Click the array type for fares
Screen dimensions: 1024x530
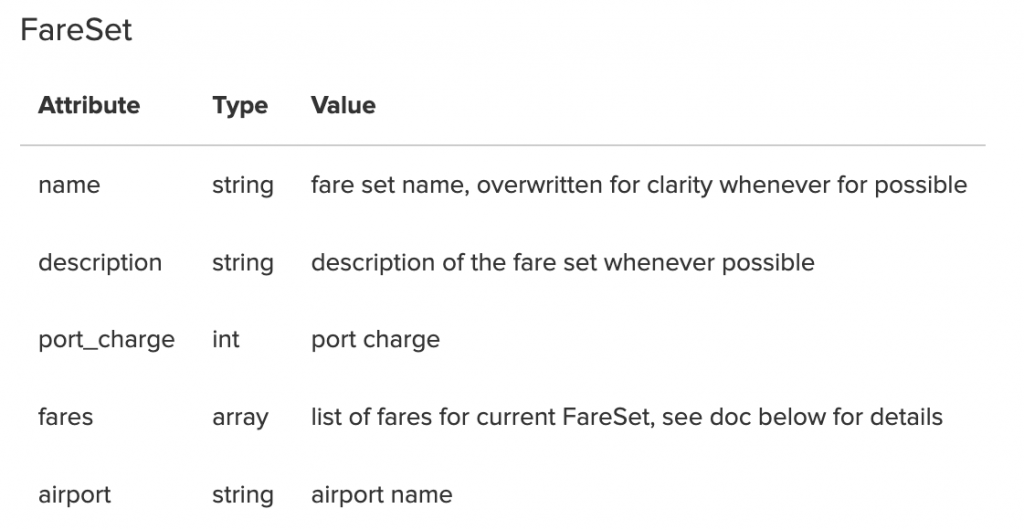click(x=240, y=418)
